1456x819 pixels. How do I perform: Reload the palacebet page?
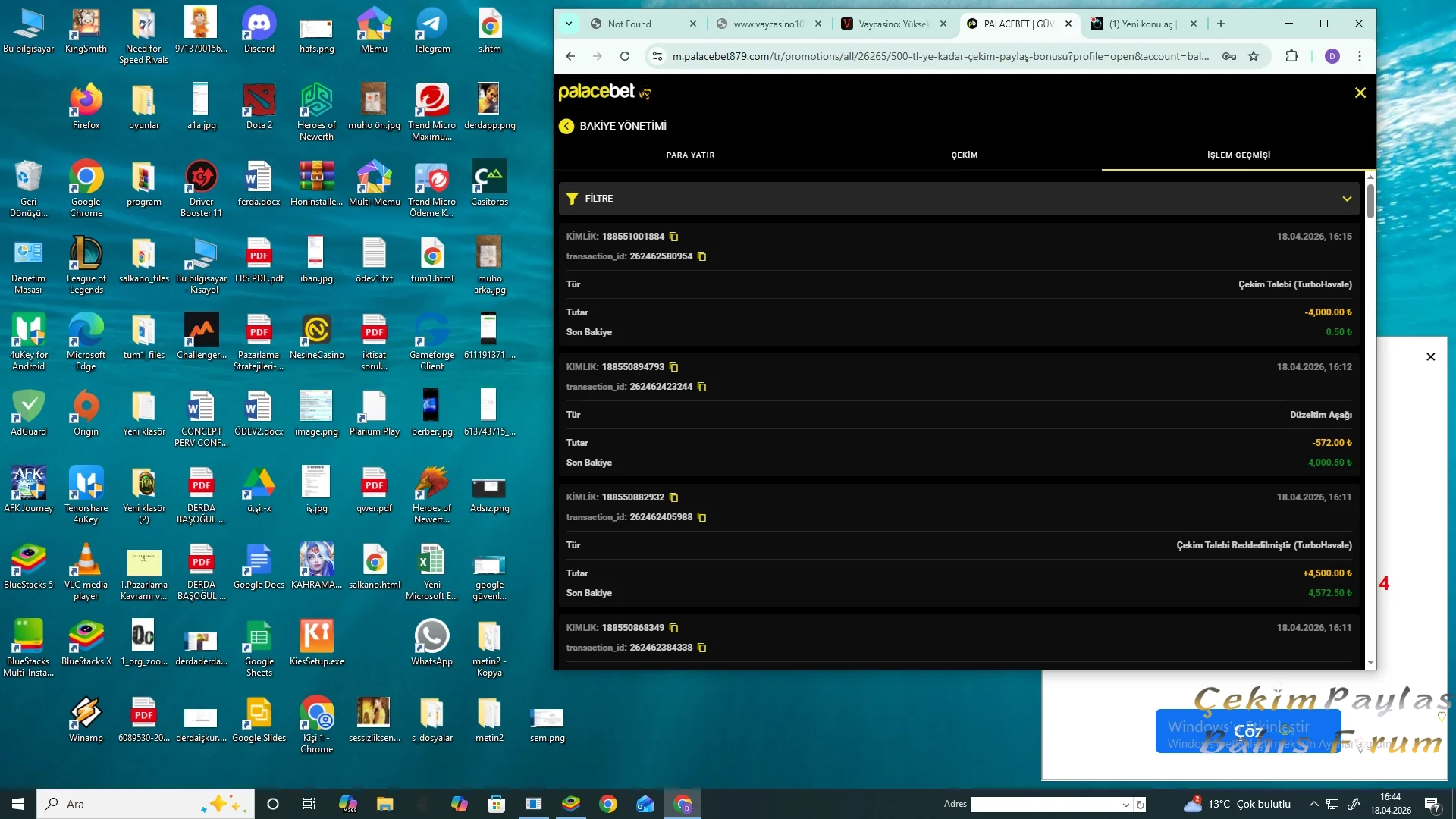[x=625, y=56]
